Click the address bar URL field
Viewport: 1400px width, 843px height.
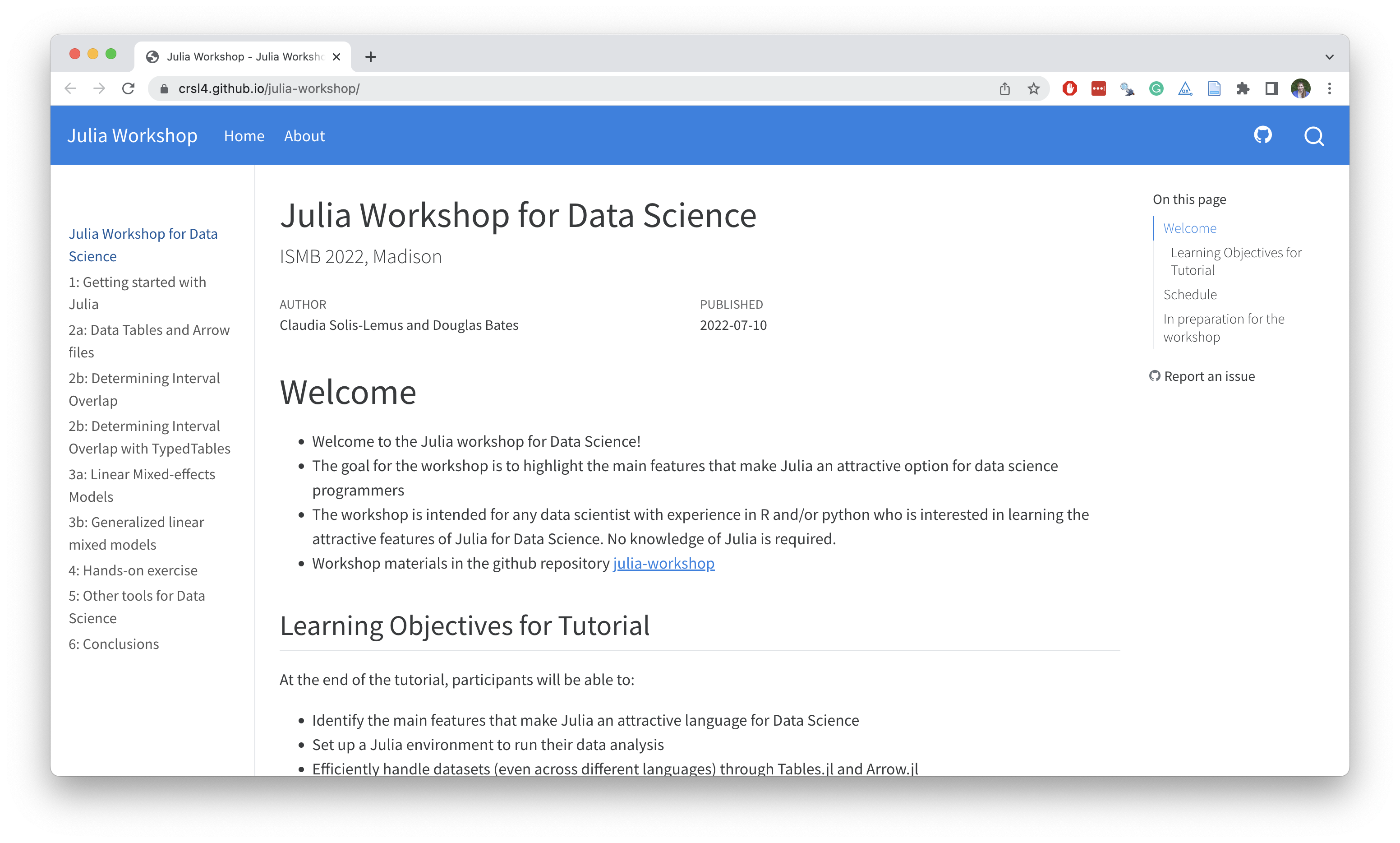tap(511, 88)
